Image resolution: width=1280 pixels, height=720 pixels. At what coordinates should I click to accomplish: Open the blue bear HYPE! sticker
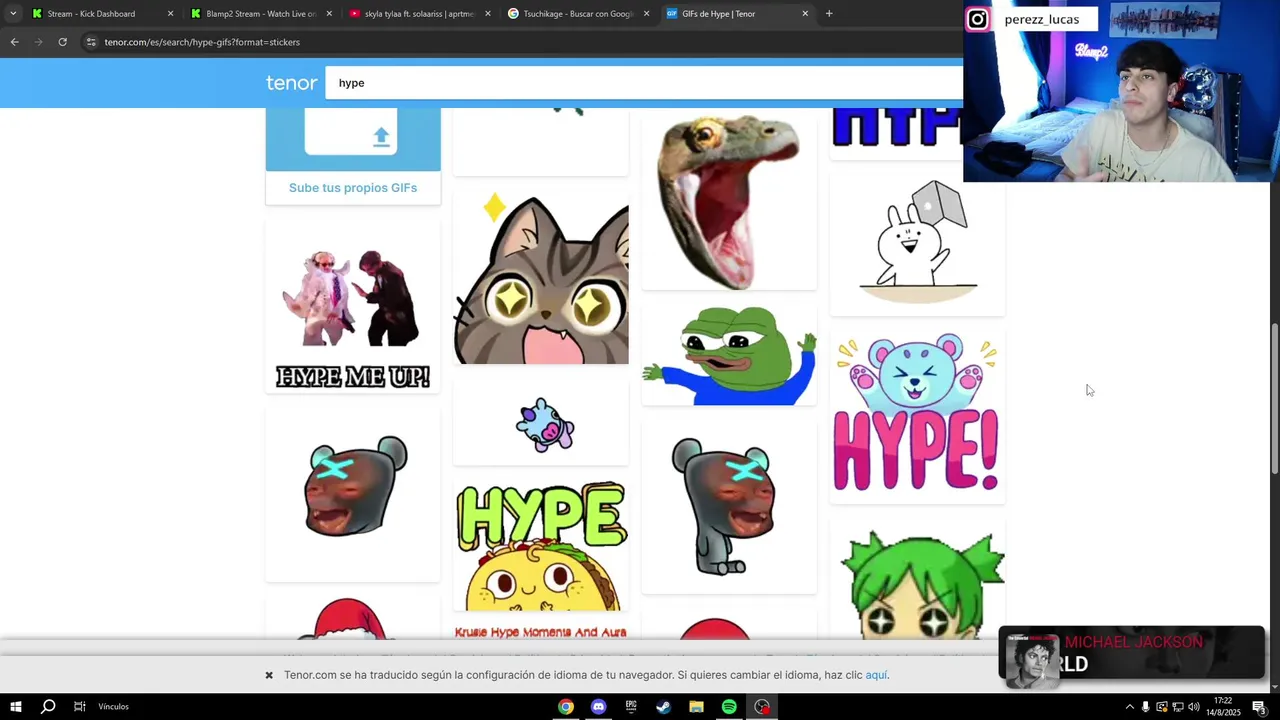click(x=917, y=415)
